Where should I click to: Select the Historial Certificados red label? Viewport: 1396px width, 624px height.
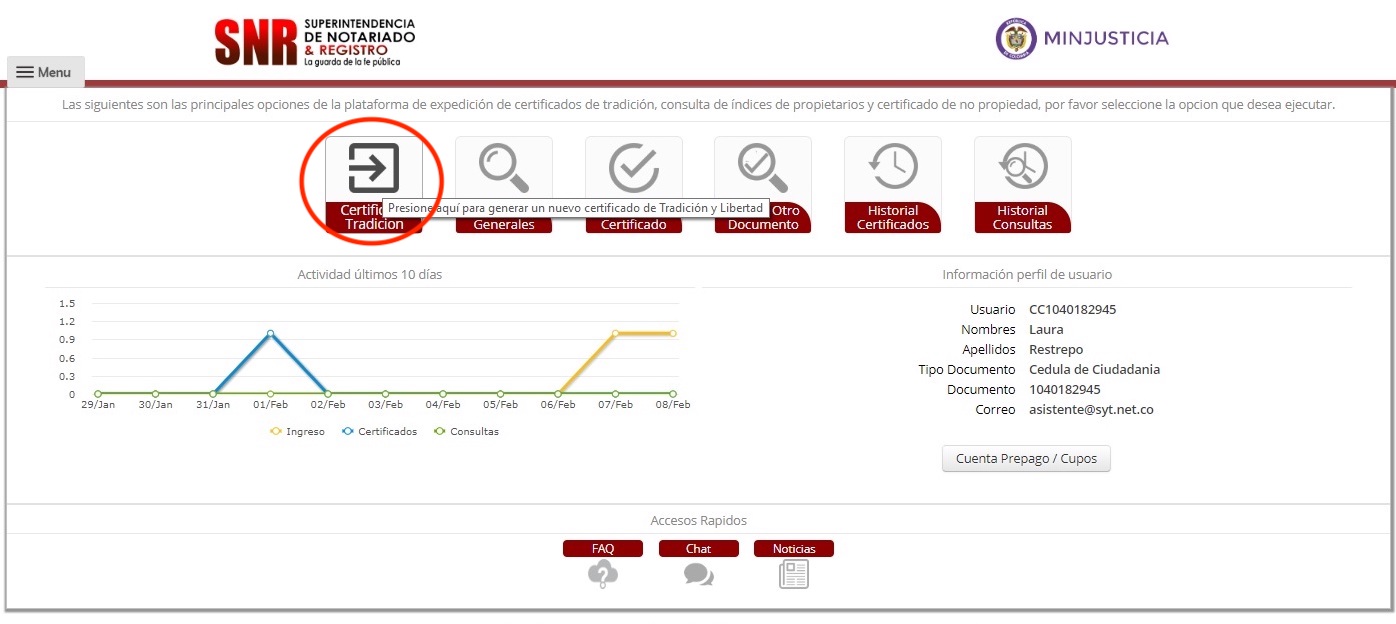893,217
